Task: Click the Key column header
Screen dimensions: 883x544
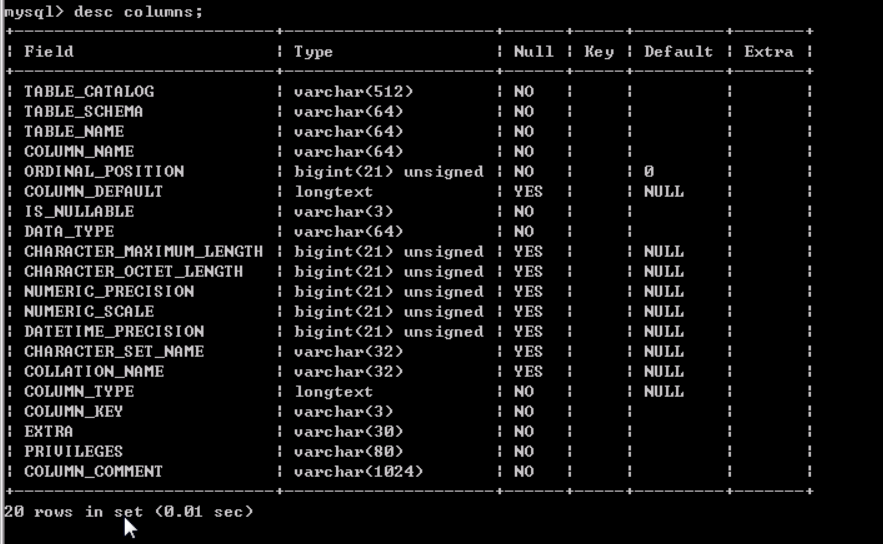Action: click(599, 52)
